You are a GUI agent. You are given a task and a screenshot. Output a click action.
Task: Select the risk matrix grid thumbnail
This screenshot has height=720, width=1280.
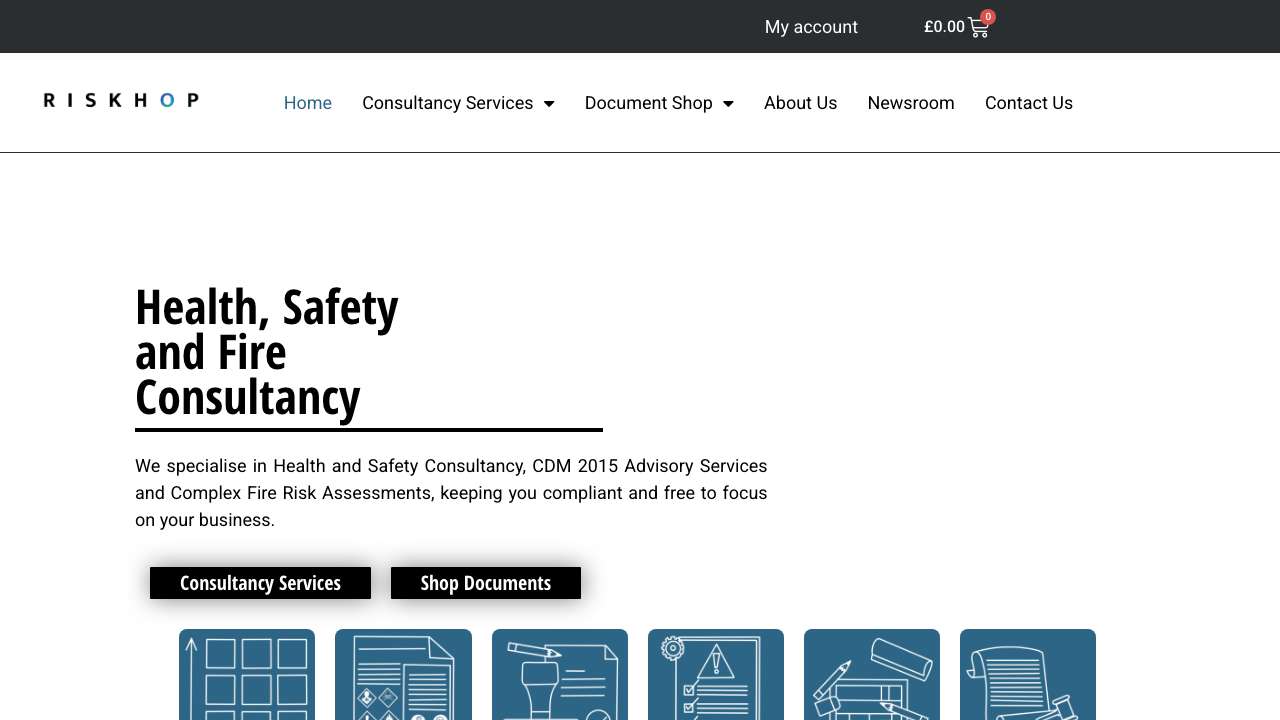tap(247, 680)
